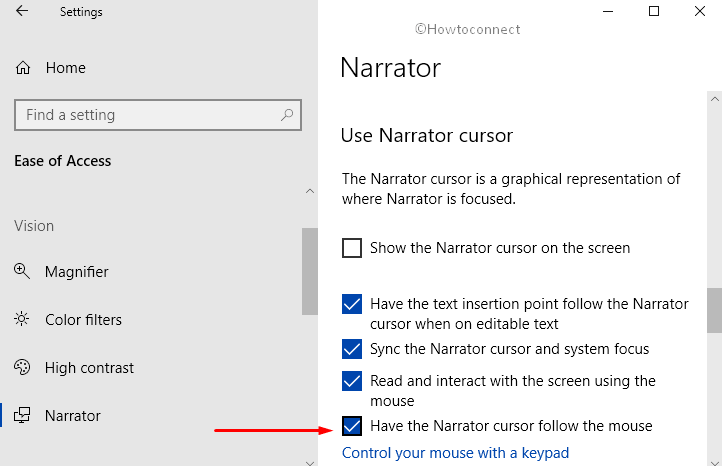
Task: Open Color filters settings page
Action: [83, 320]
